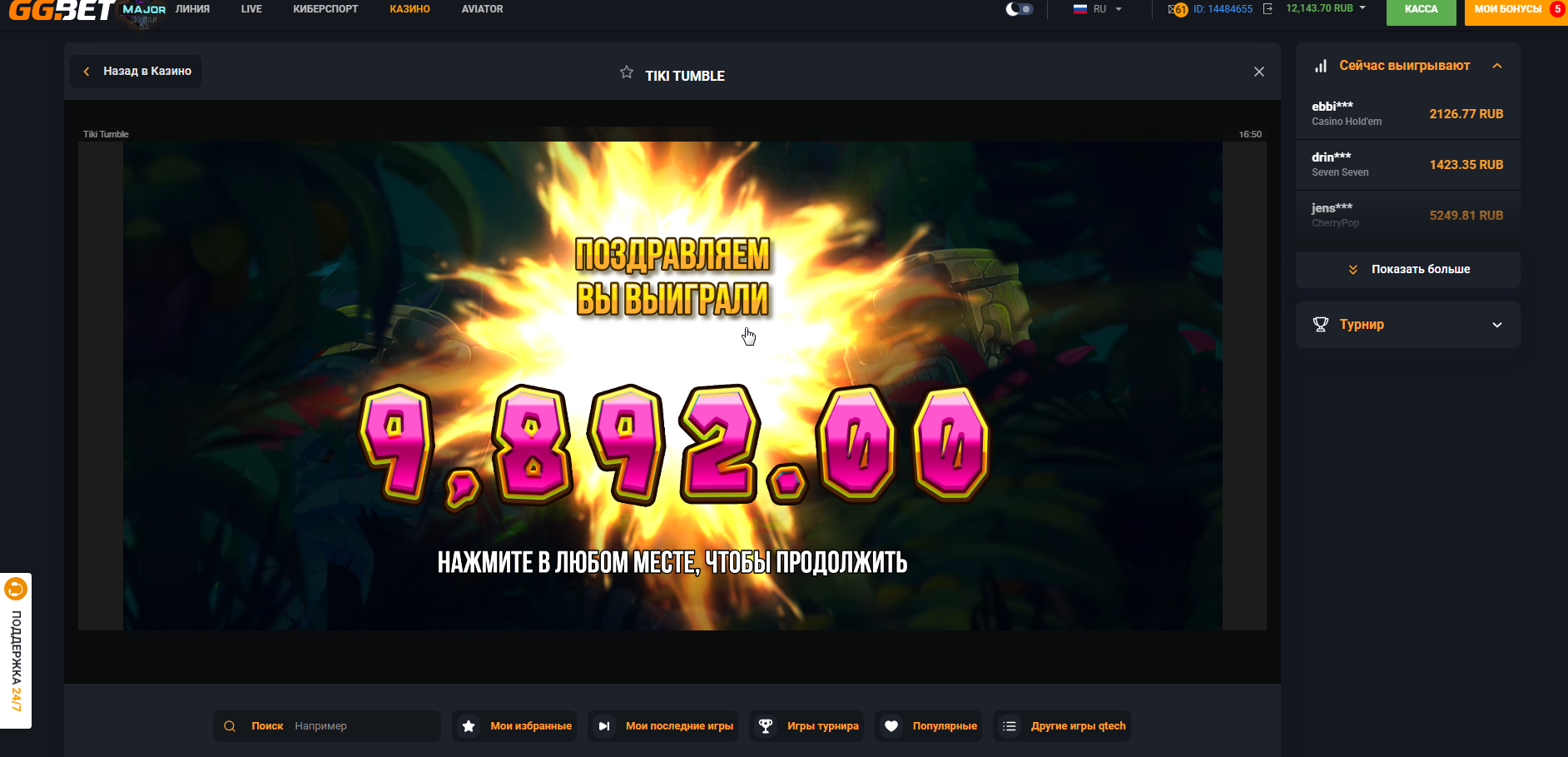Add Tiki Tumble to favorites star
1568x757 pixels.
[627, 72]
